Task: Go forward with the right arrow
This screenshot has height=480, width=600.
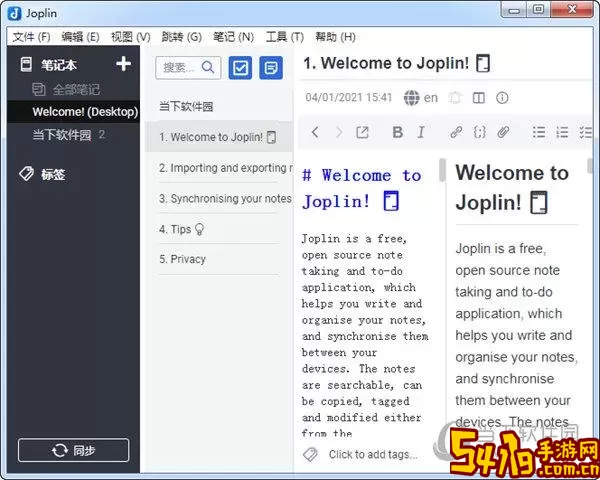Action: tap(339, 132)
